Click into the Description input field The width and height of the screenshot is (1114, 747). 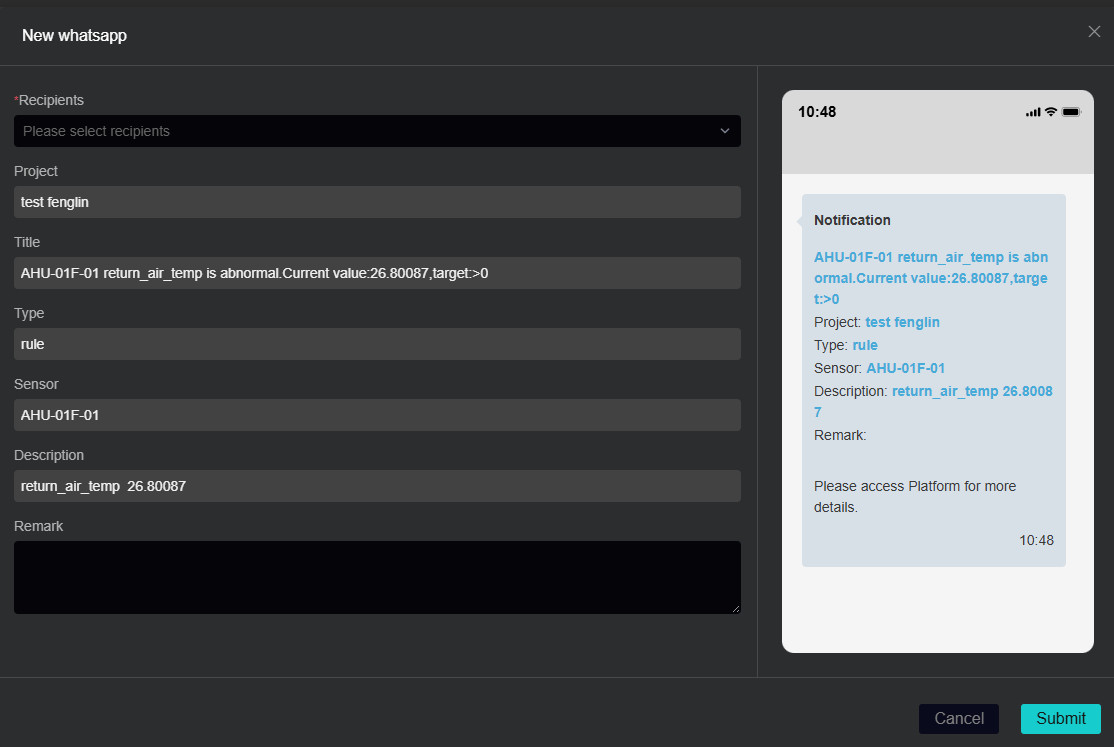[377, 486]
